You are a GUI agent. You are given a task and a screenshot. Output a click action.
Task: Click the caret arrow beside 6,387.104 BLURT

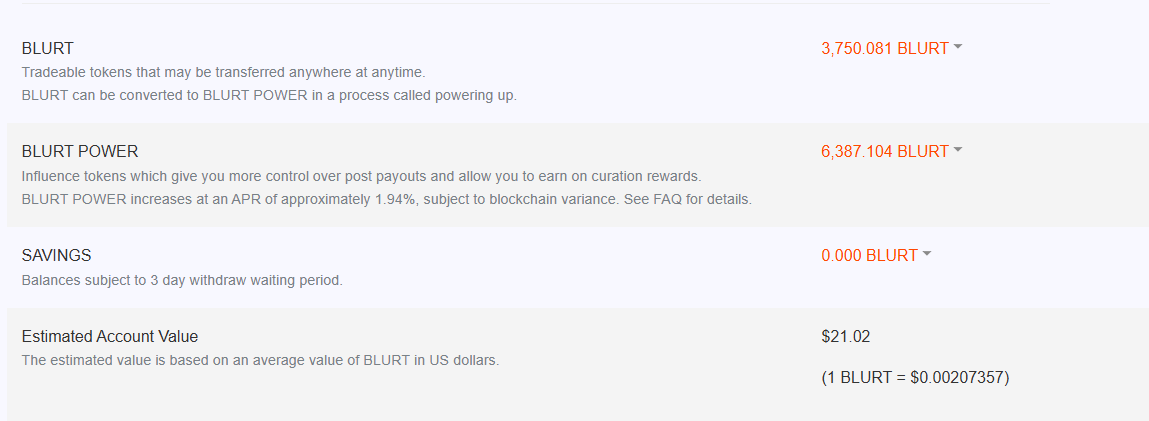tap(958, 151)
